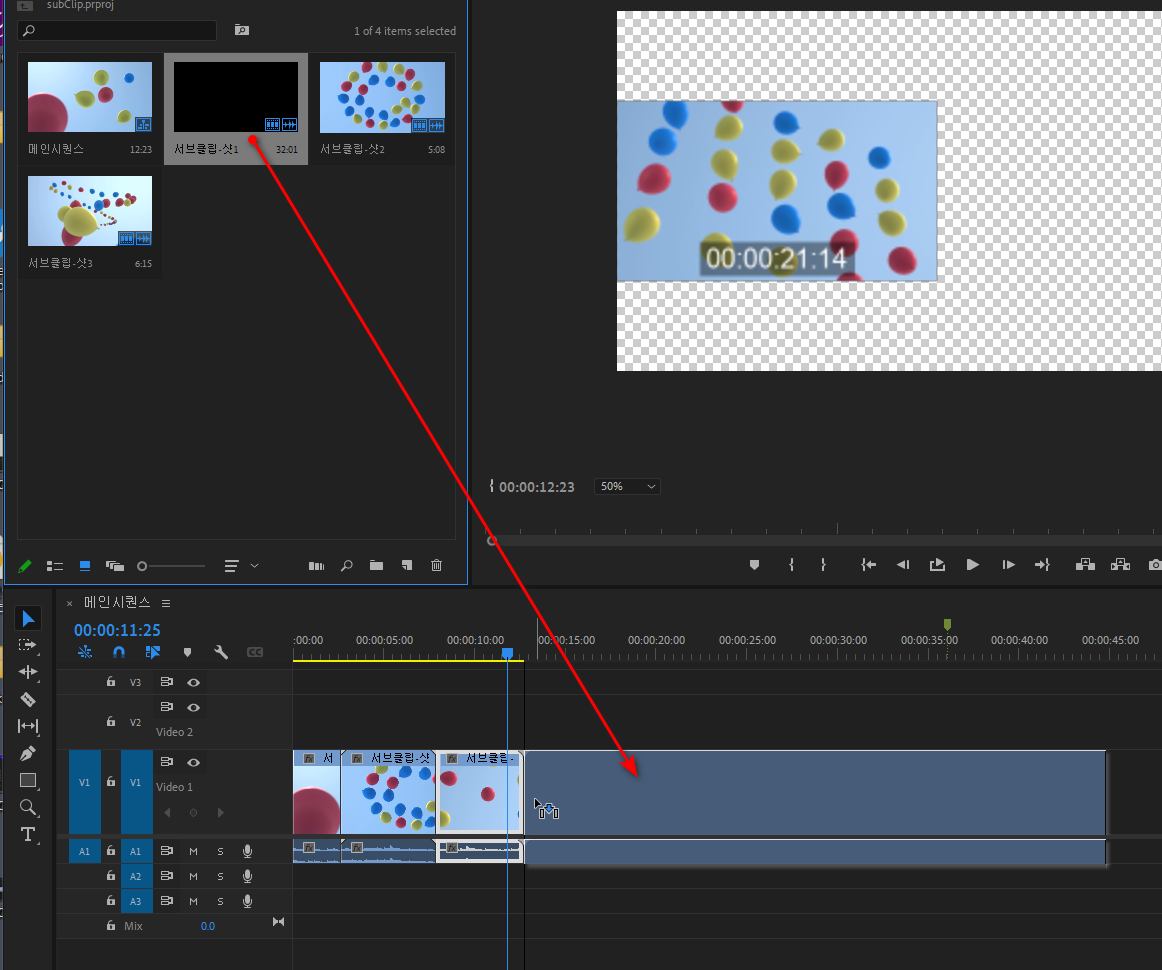Switch project panel to list view

(55, 566)
